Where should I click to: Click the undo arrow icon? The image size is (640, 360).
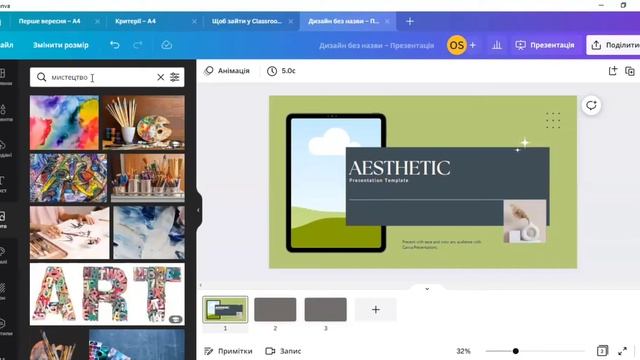click(x=115, y=45)
